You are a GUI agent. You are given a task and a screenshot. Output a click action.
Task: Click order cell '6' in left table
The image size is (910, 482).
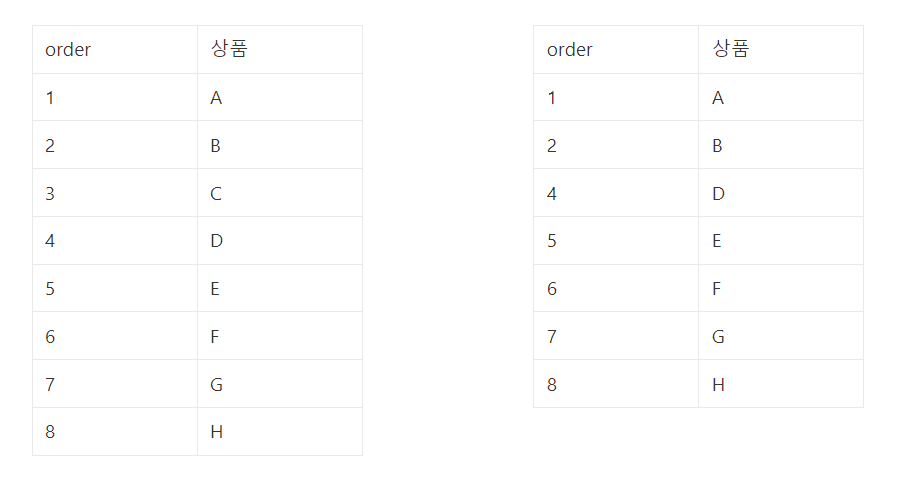(x=115, y=336)
